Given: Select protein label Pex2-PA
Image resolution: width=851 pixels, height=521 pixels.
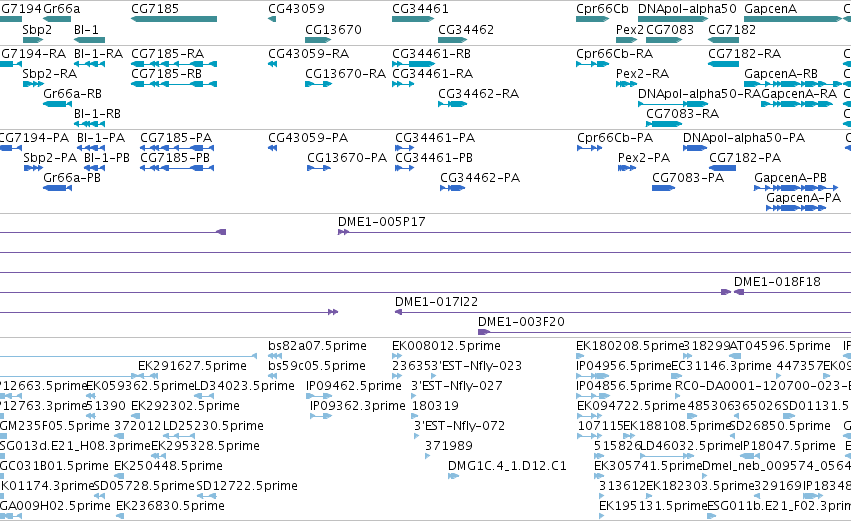Looking at the screenshot, I should point(644,157).
